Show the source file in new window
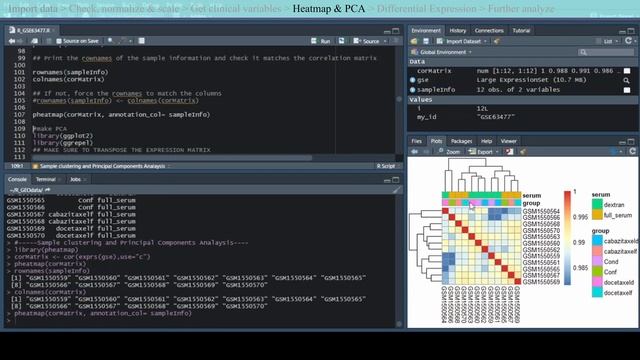The height and width of the screenshot is (360, 640). [x=34, y=41]
